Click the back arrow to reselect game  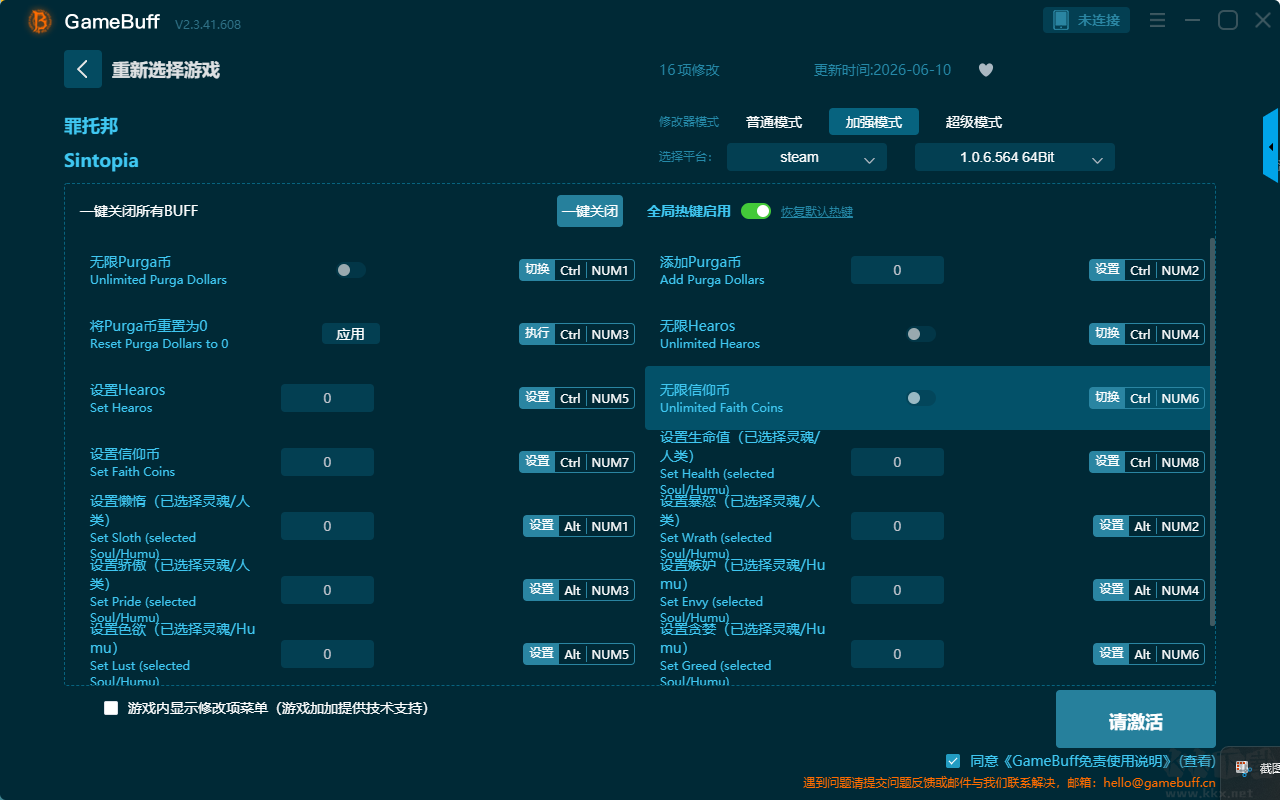[83, 69]
